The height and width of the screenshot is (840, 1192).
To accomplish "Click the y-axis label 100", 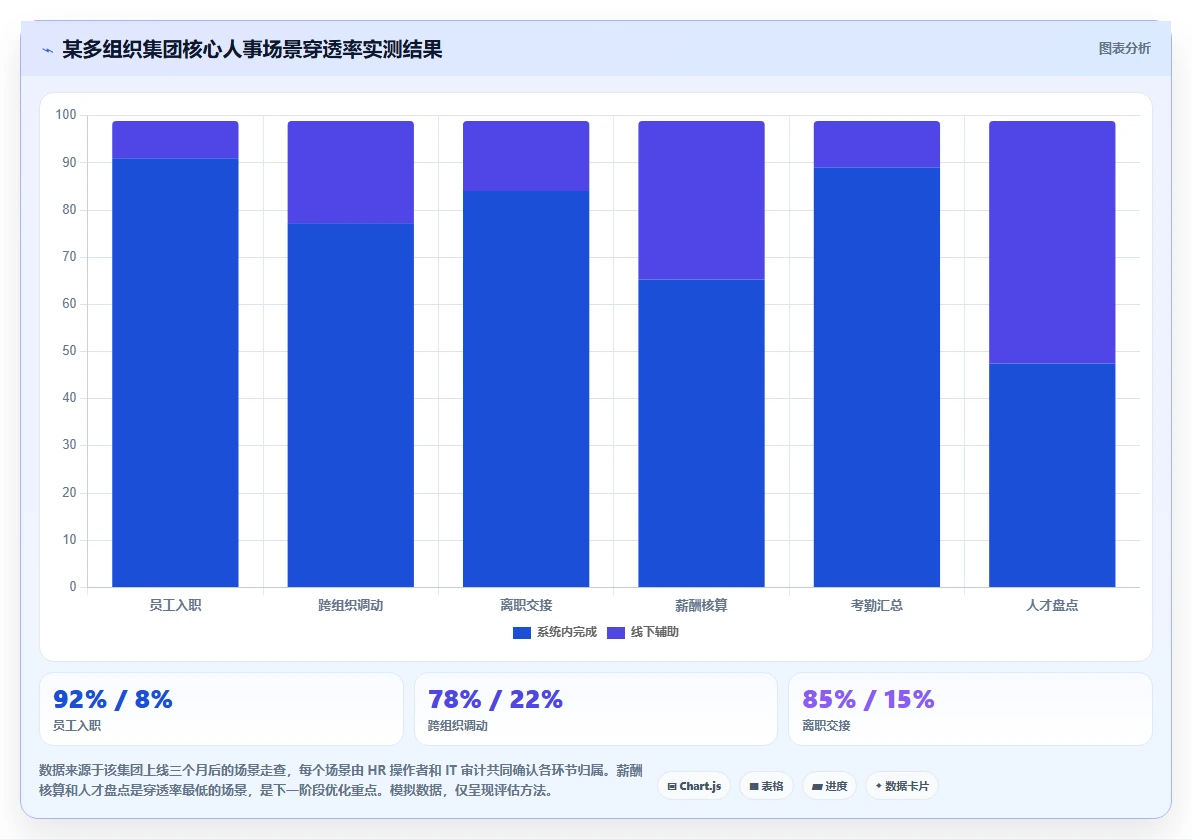I will click(66, 115).
